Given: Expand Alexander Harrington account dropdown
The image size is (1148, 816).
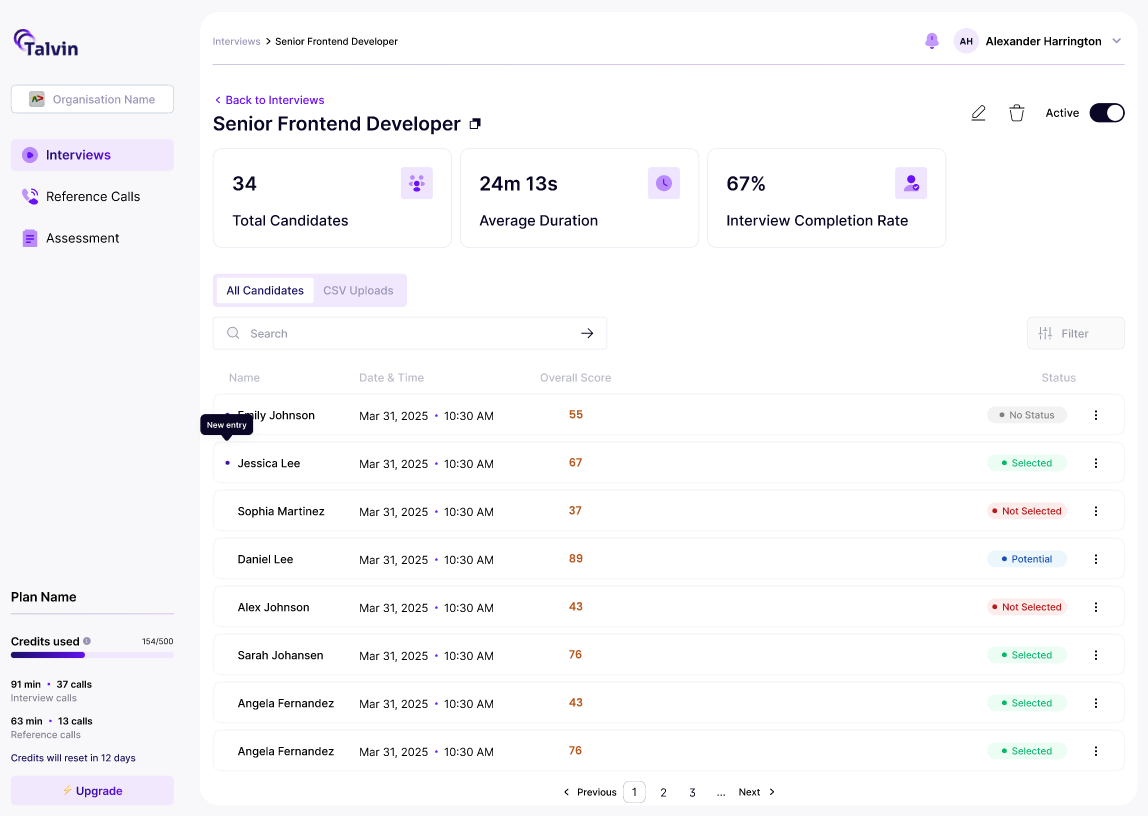Looking at the screenshot, I should [x=1117, y=41].
